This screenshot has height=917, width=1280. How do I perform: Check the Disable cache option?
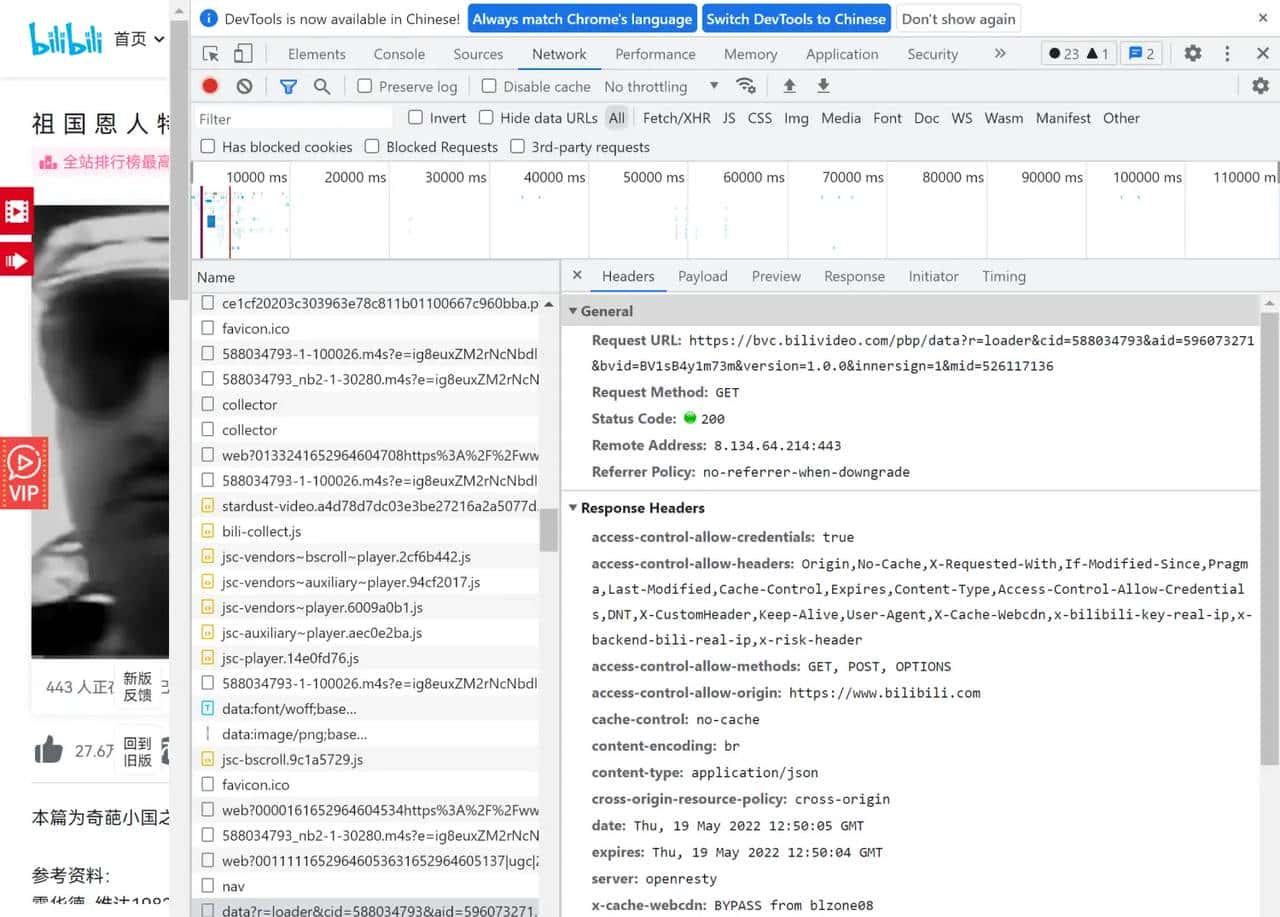click(x=489, y=86)
